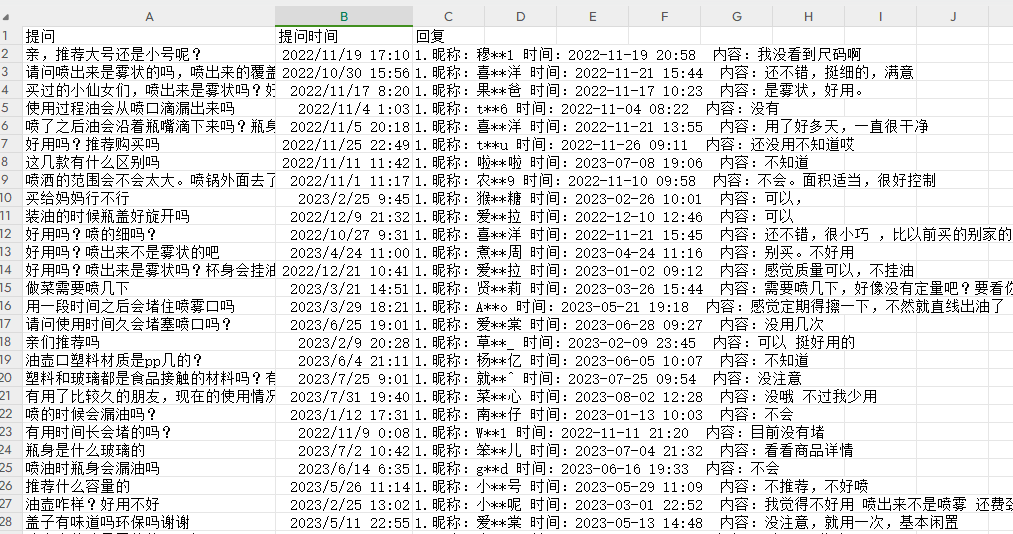
Task: Select the cell with time 2022/11/19 17:10
Action: tap(344, 54)
